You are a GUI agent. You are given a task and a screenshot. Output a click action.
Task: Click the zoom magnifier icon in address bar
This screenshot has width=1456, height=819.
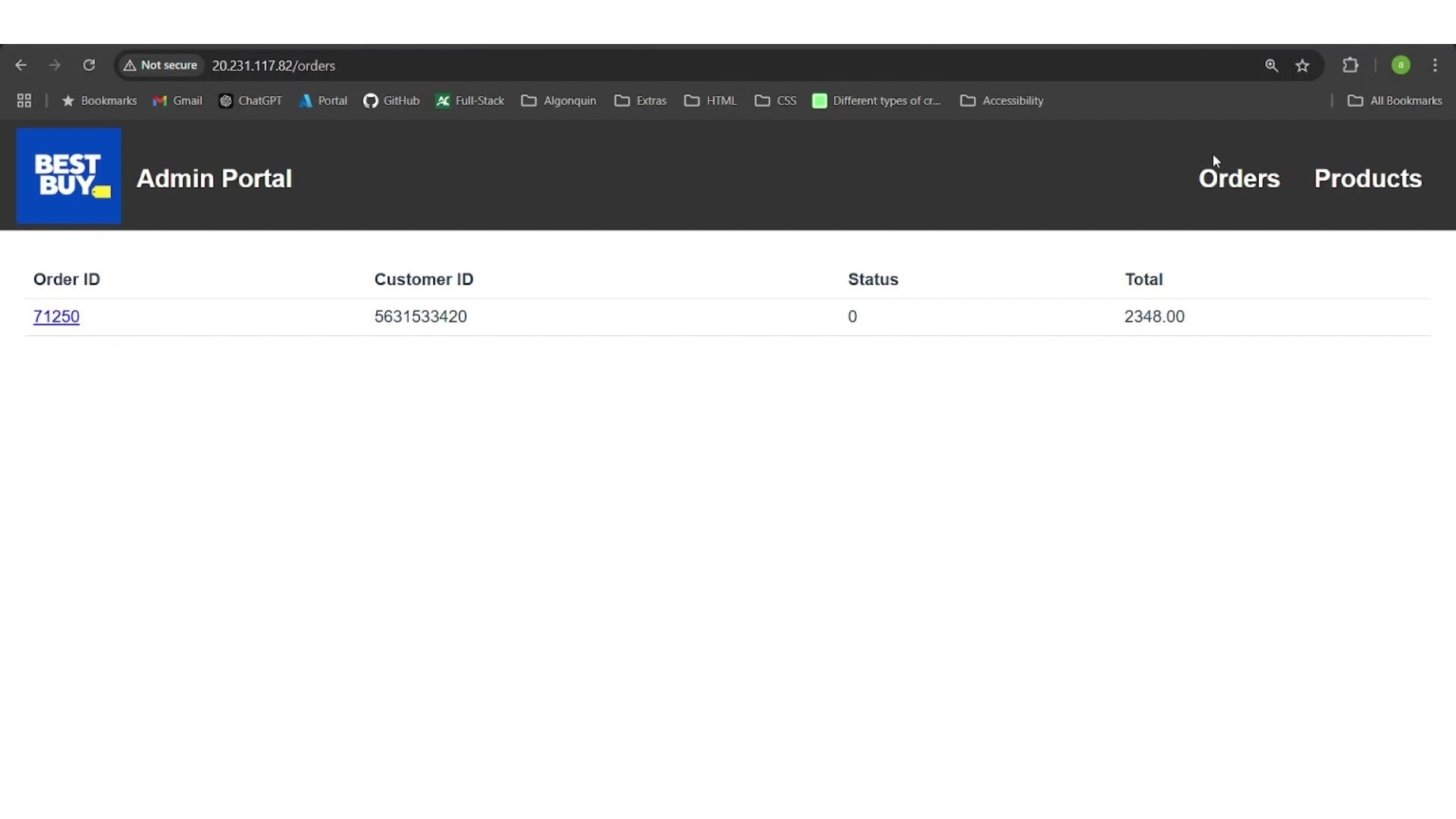click(x=1272, y=66)
